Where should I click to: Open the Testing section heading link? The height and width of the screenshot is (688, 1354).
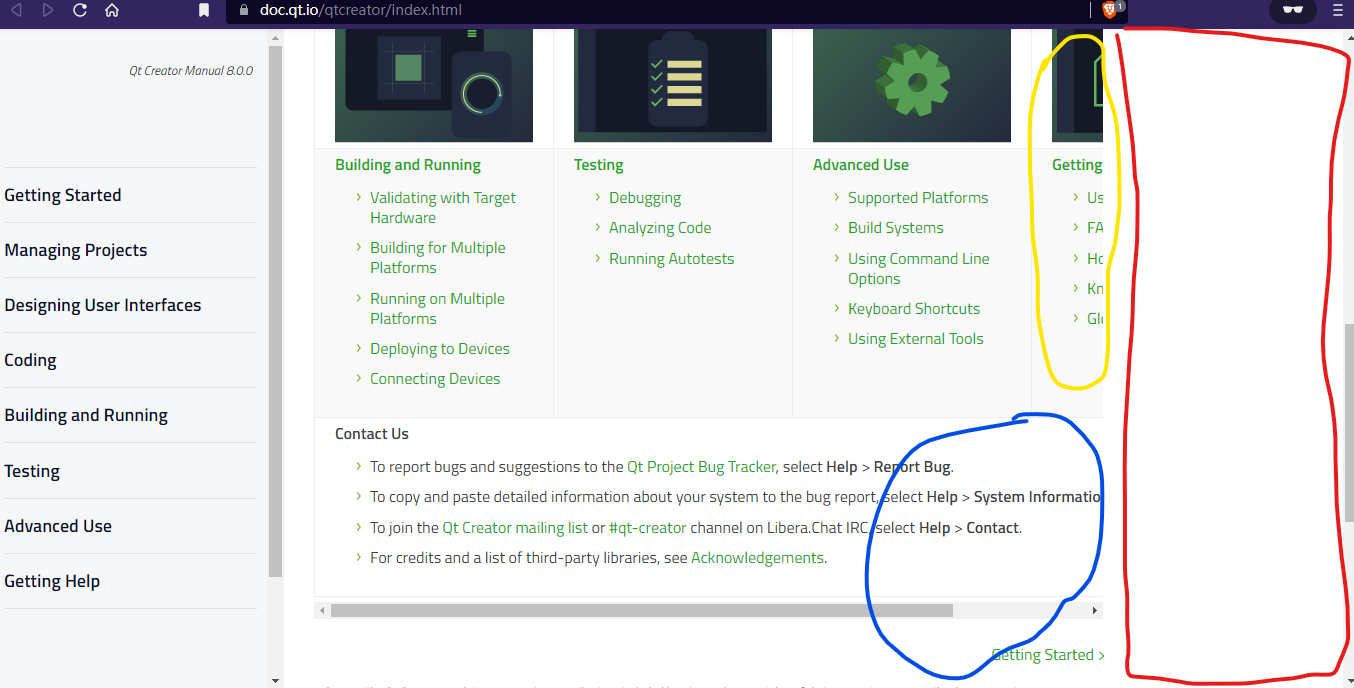[x=599, y=165]
